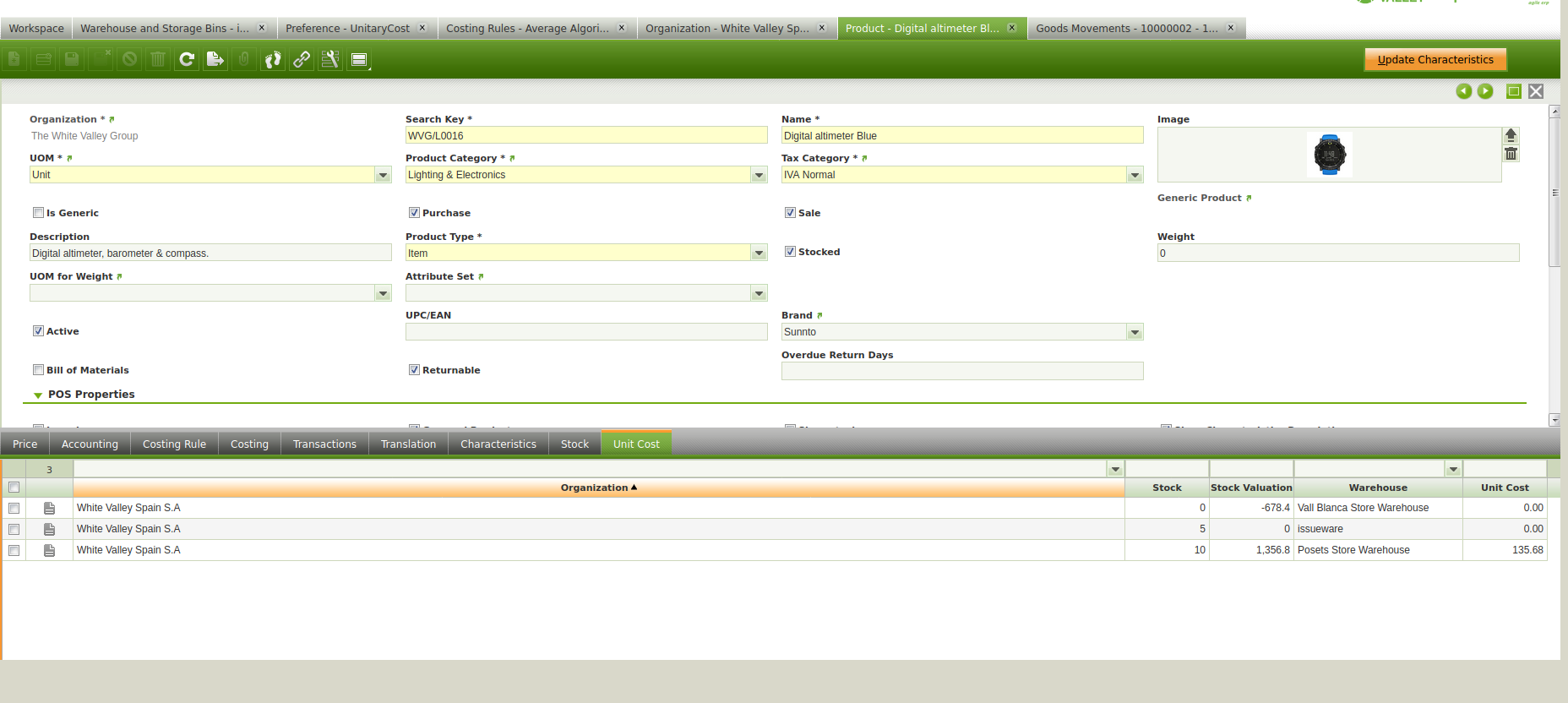Select all rows with the header checkbox
Viewport: 1568px width, 703px height.
pos(14,488)
